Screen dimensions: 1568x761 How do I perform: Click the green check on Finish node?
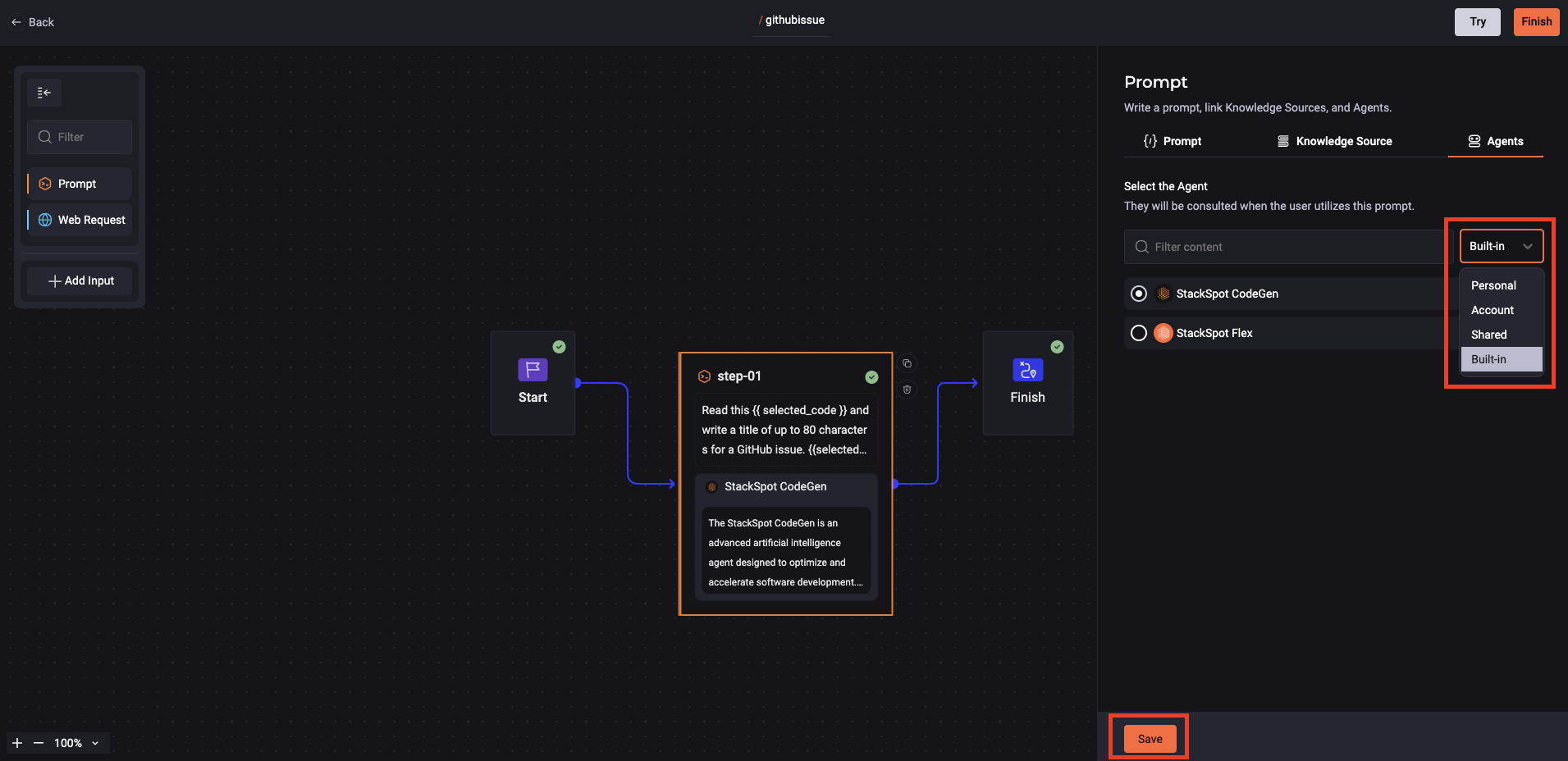1057,347
